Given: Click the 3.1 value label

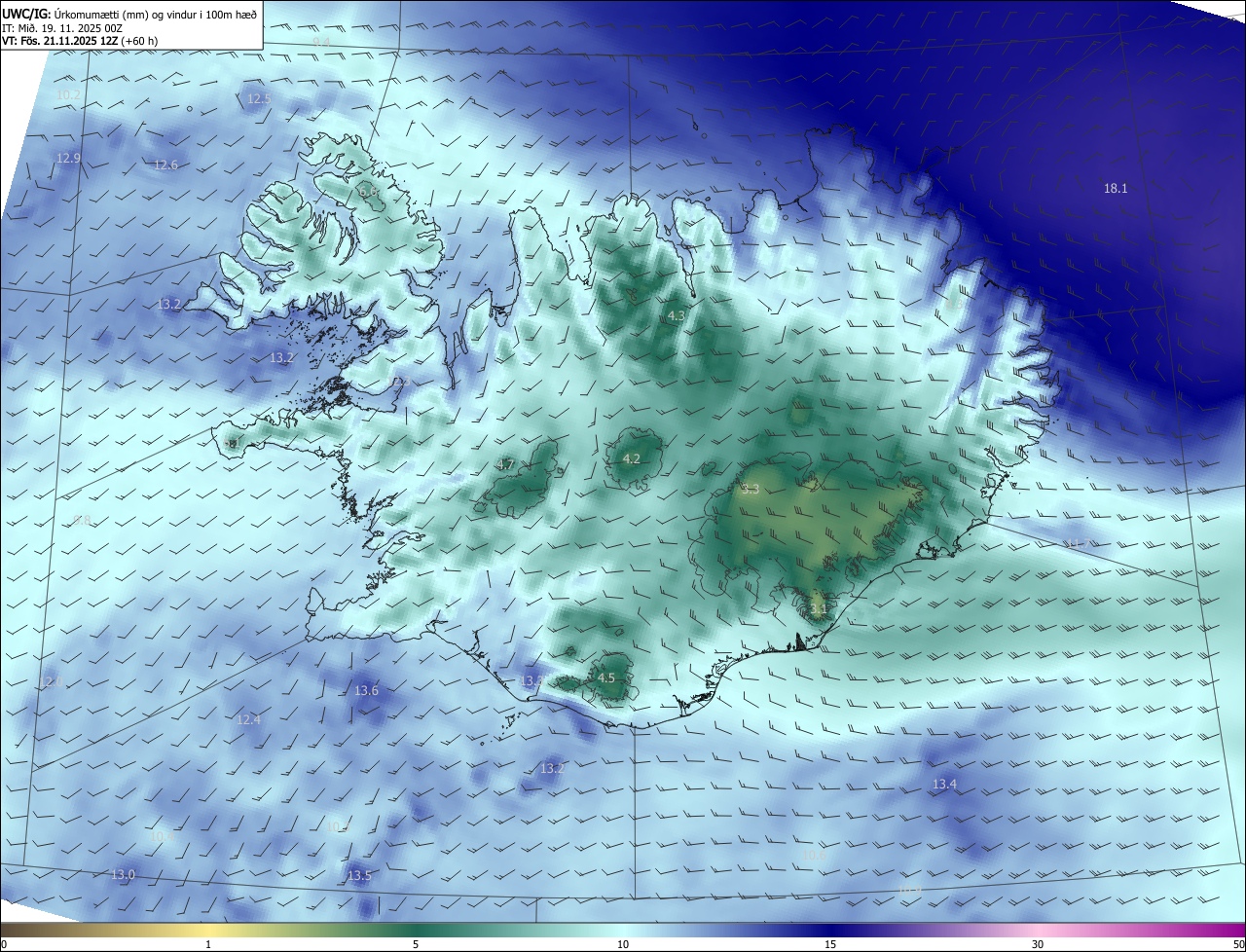Looking at the screenshot, I should click(818, 610).
